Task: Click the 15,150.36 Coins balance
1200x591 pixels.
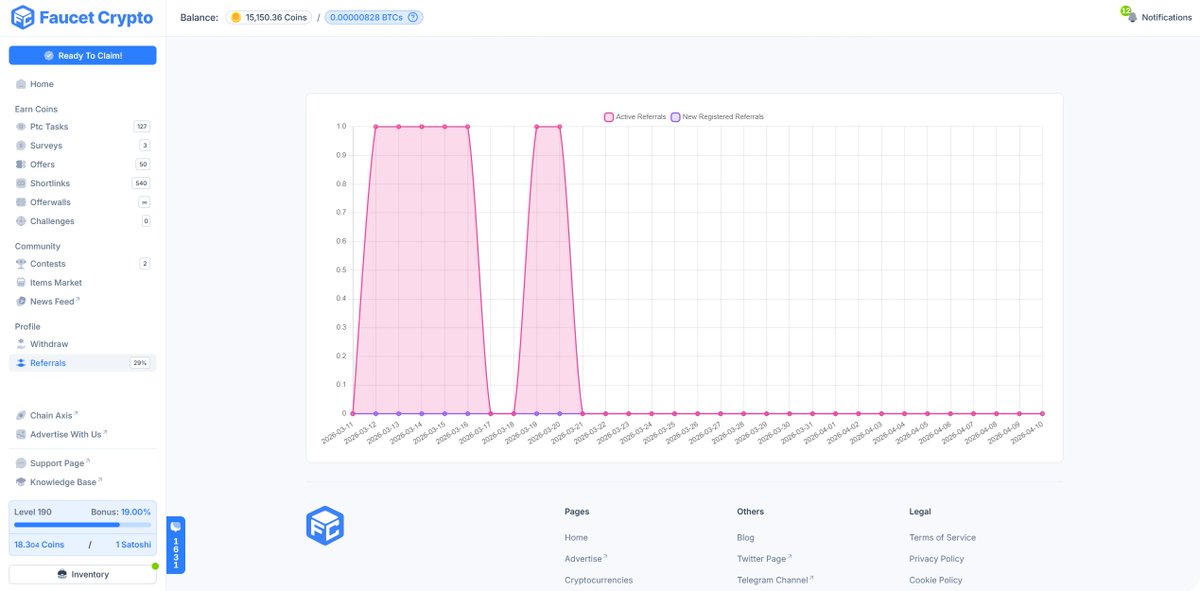Action: (x=268, y=17)
